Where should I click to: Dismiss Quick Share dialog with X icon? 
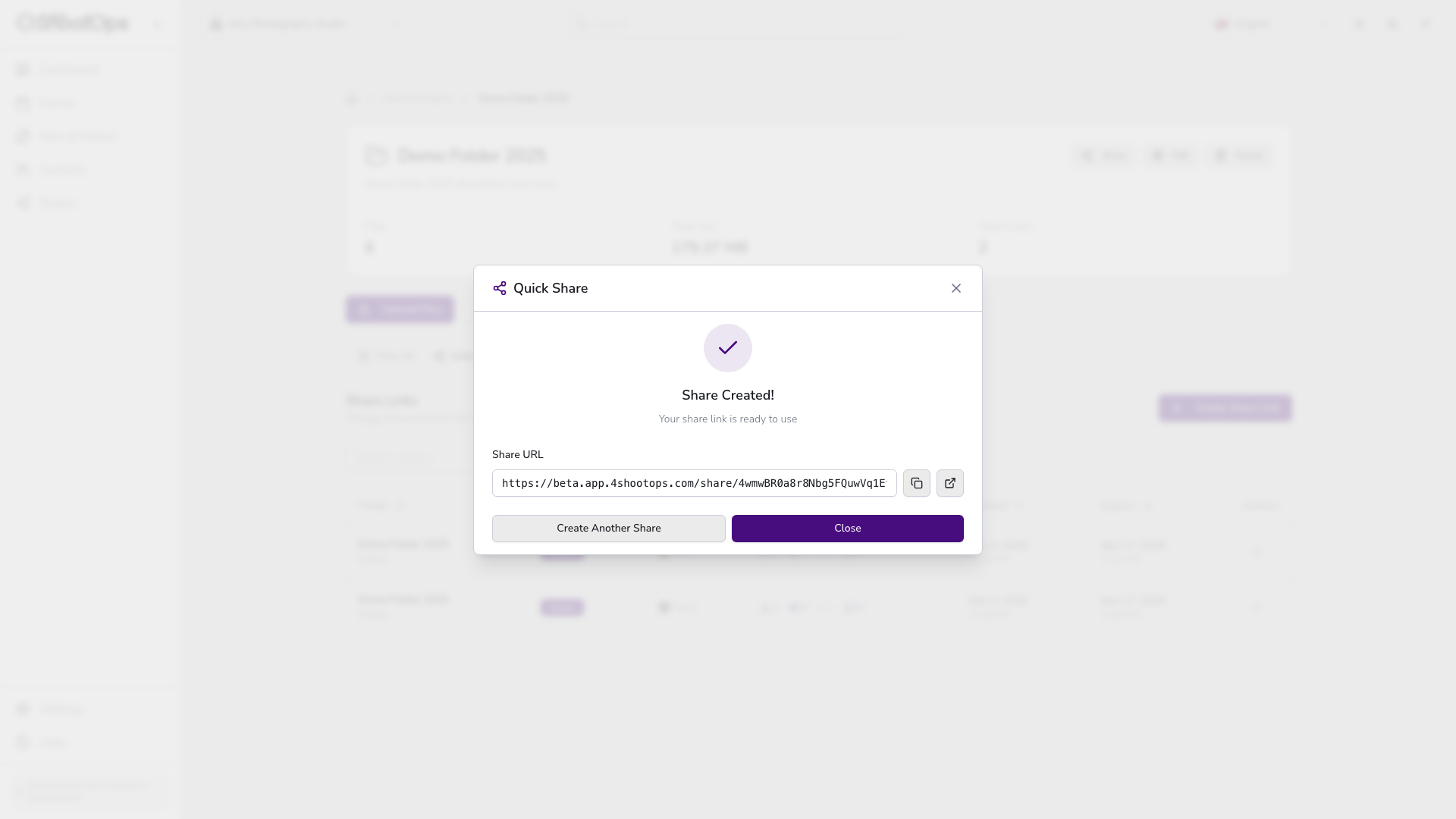pyautogui.click(x=955, y=288)
